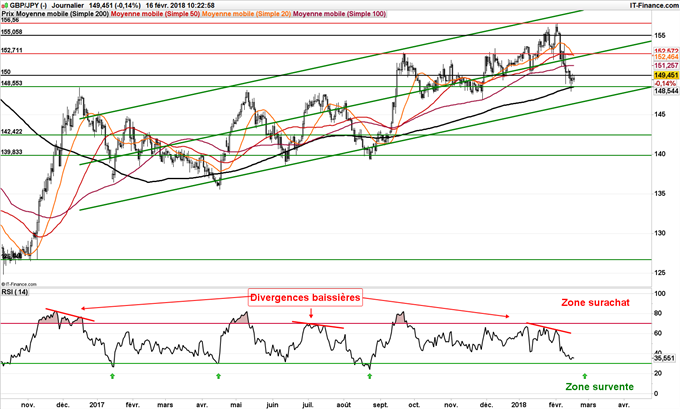
Task: Click the 16 févr. 2018 10:22:58 timestamp
Action: point(180,5)
